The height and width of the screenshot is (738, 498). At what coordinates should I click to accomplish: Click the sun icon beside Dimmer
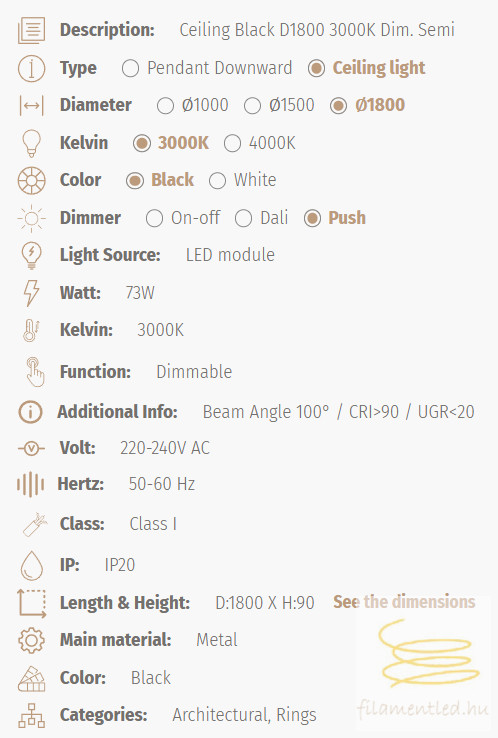click(32, 218)
